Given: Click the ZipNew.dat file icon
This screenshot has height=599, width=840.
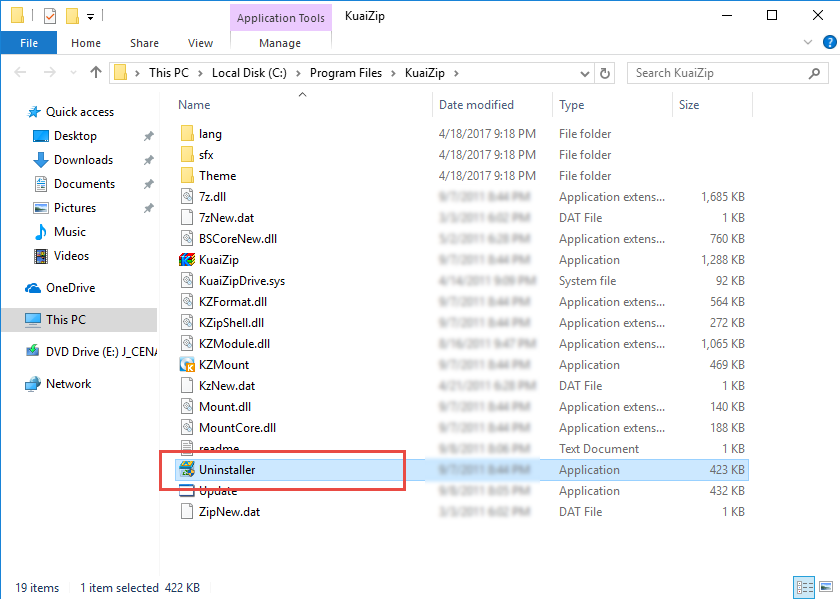Looking at the screenshot, I should point(187,512).
